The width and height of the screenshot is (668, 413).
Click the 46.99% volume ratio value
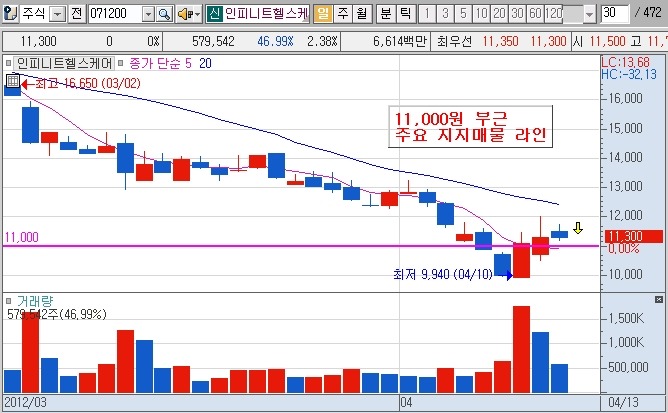[x=275, y=41]
